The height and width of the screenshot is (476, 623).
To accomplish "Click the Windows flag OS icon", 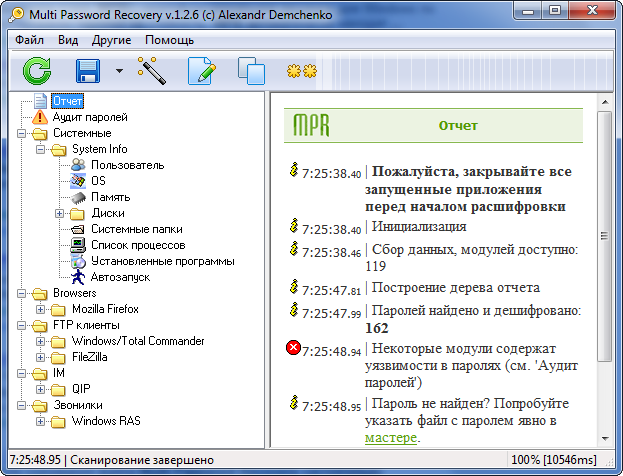I will click(78, 181).
